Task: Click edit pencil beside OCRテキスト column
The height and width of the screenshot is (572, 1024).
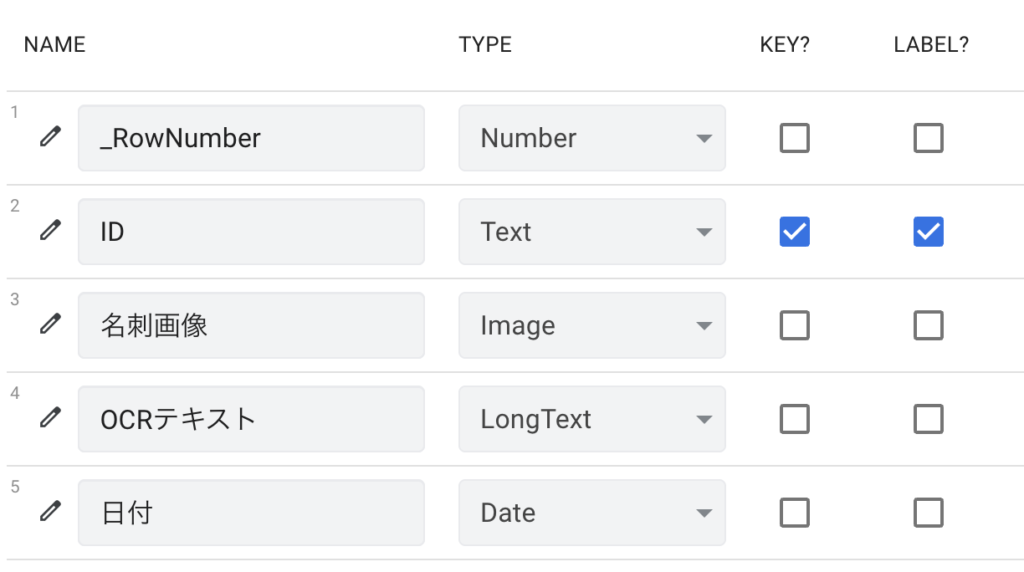Action: point(50,419)
